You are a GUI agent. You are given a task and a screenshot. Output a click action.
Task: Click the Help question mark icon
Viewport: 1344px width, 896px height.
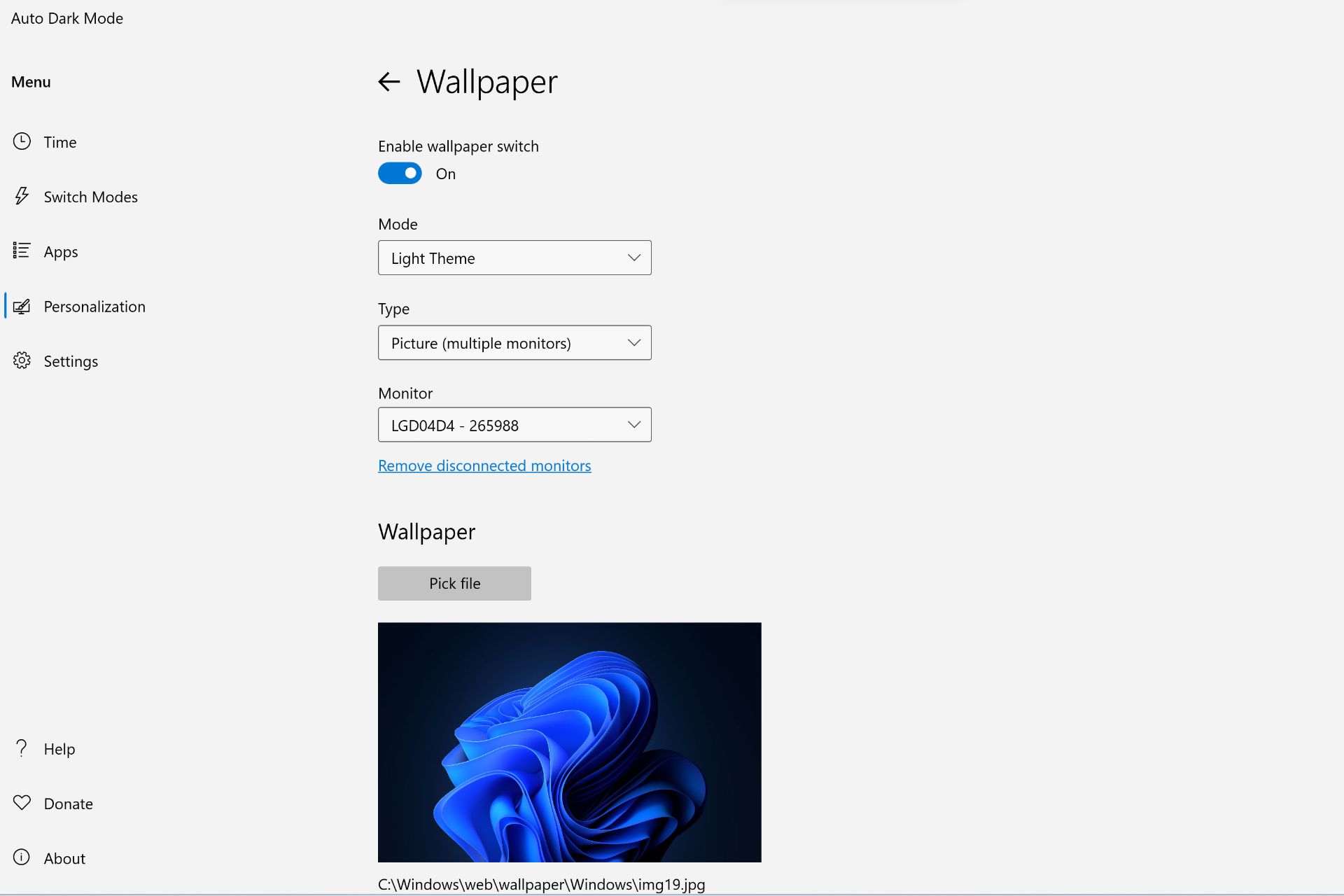[x=22, y=748]
